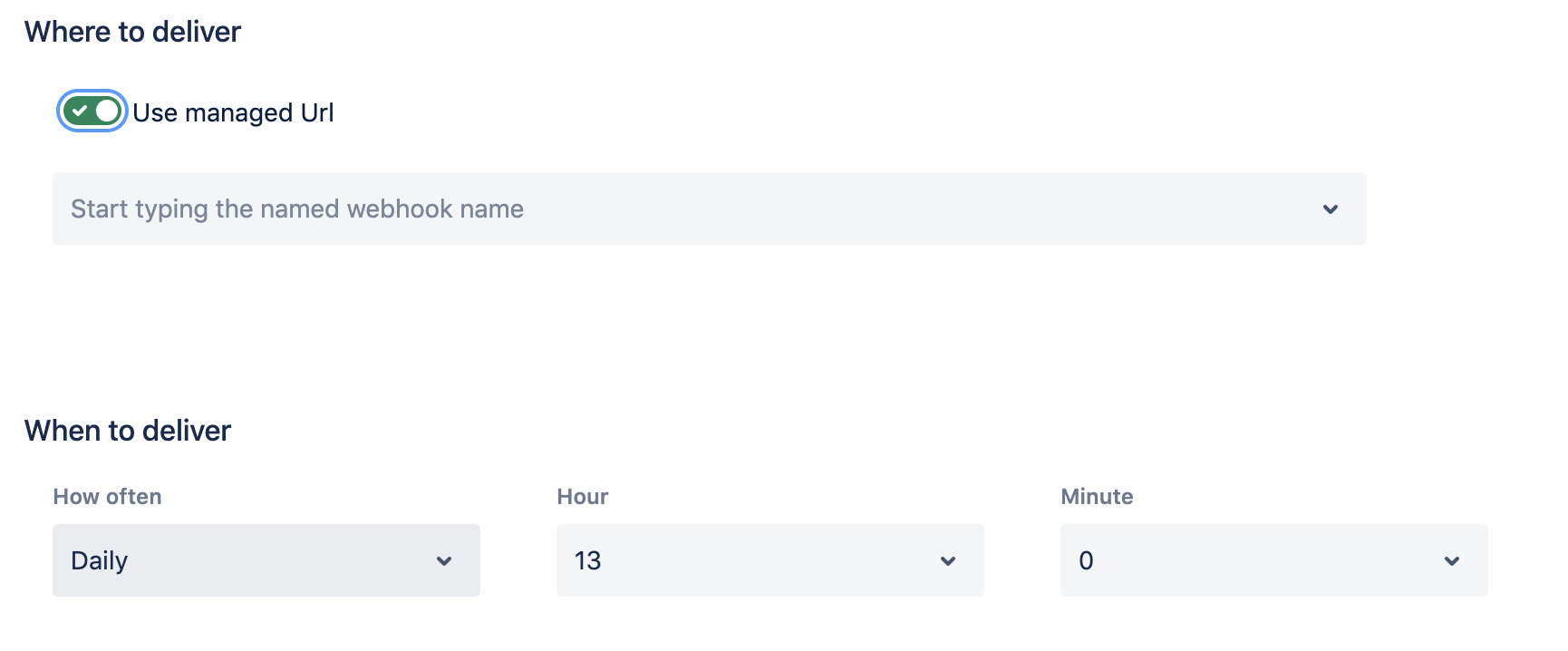Click the 'Where to deliver' heading
This screenshot has width=1568, height=651.
click(132, 32)
